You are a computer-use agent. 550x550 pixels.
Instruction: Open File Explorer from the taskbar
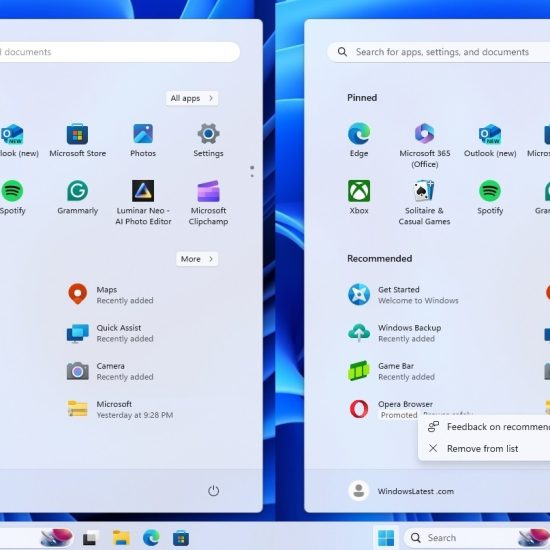[x=121, y=538]
